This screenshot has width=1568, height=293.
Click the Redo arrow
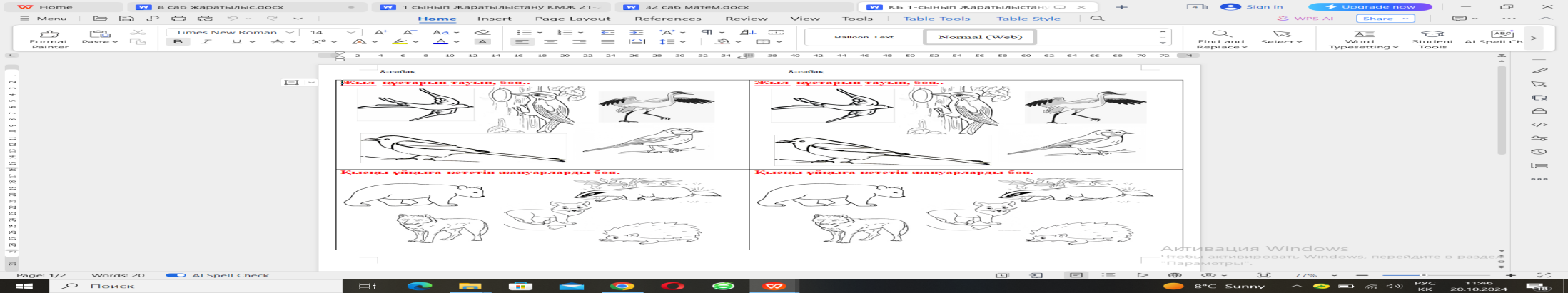click(272, 19)
